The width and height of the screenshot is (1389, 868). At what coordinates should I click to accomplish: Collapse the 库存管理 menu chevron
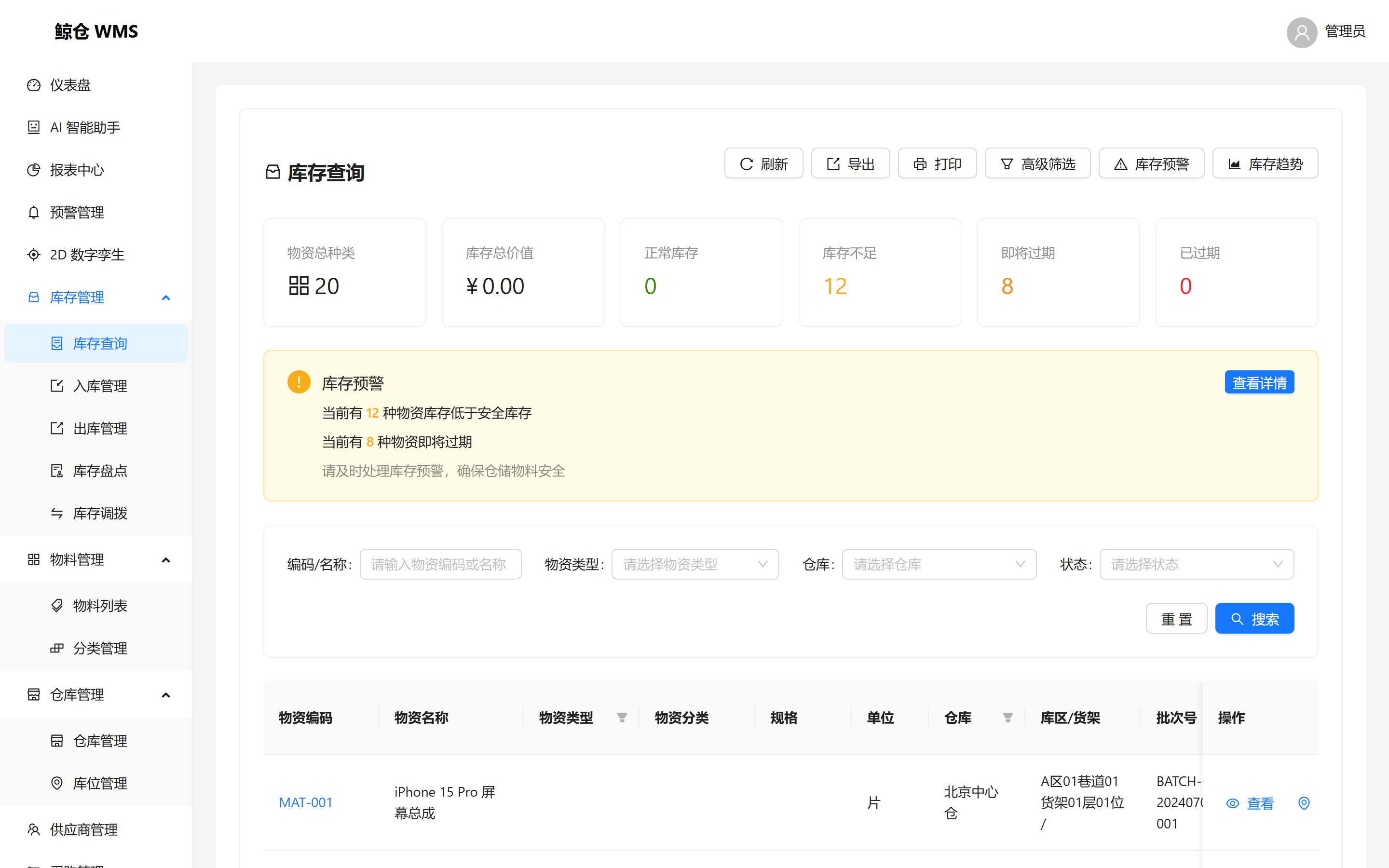pos(166,298)
